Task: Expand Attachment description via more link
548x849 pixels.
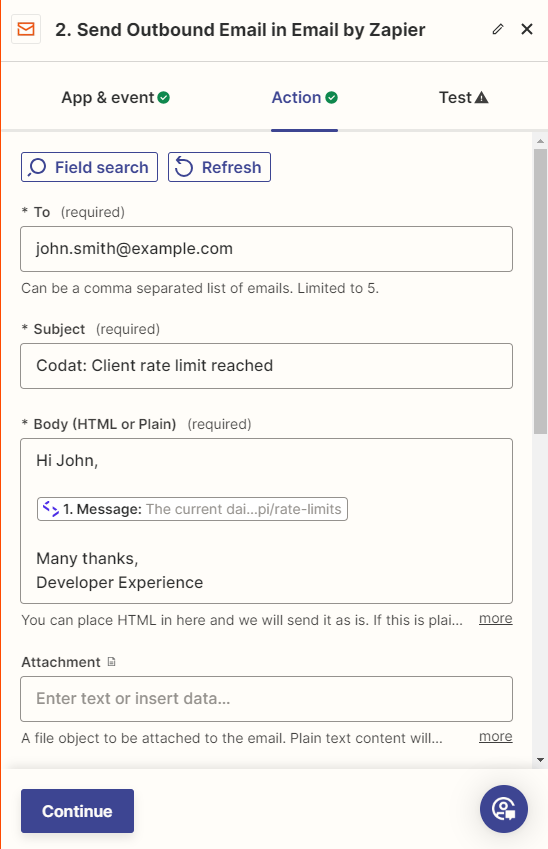Action: point(495,736)
